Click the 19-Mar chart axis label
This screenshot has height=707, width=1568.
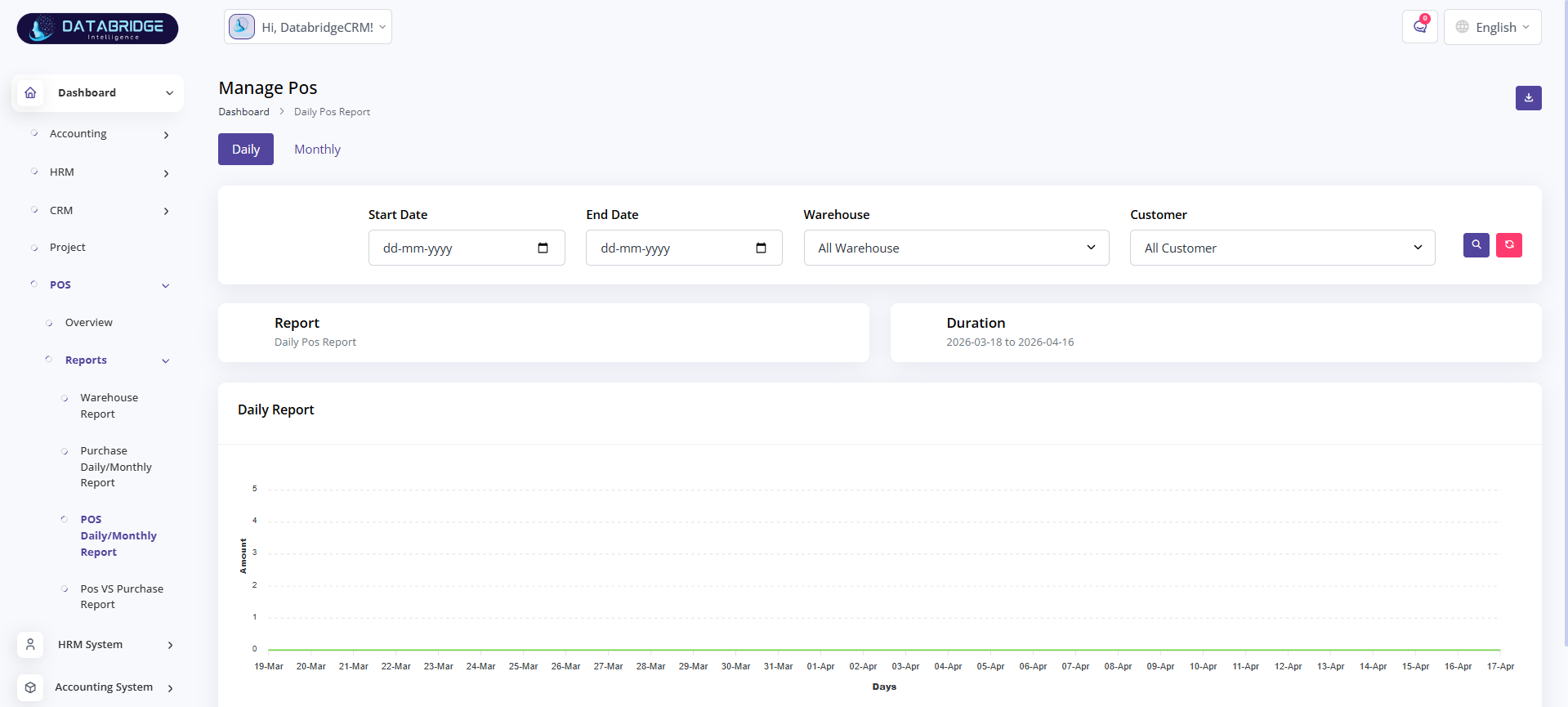pyautogui.click(x=269, y=667)
